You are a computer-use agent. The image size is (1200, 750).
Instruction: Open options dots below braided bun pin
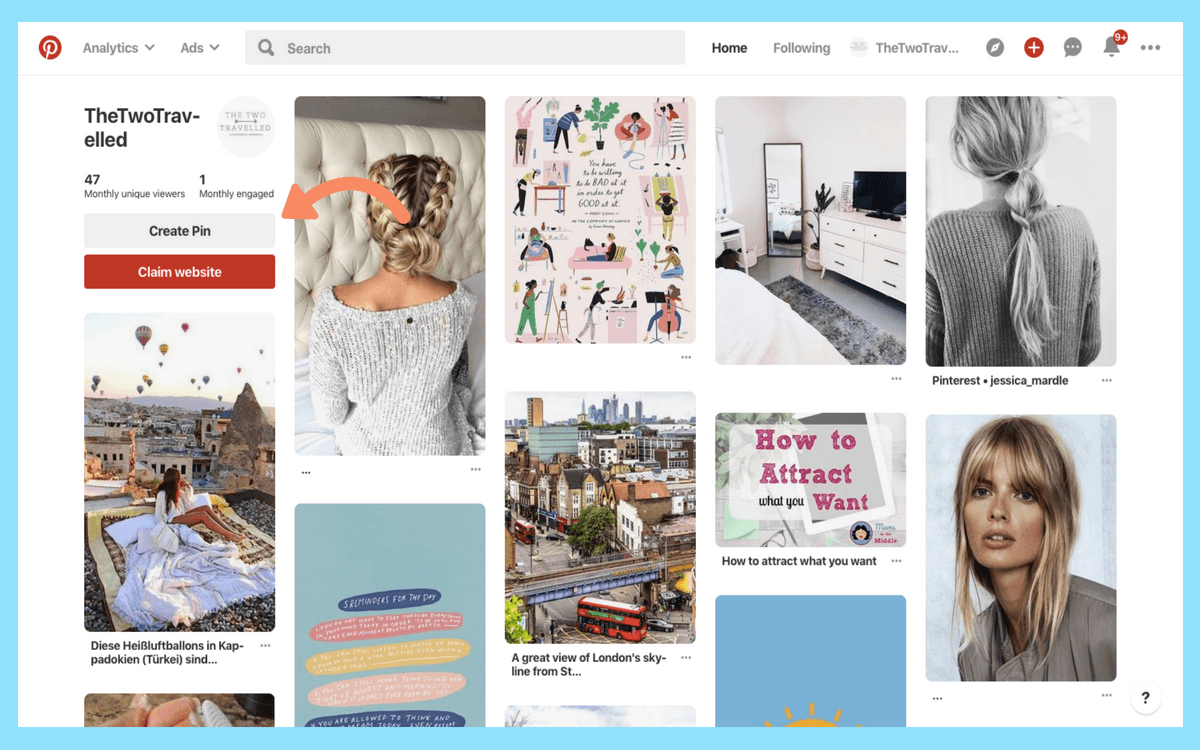click(476, 470)
